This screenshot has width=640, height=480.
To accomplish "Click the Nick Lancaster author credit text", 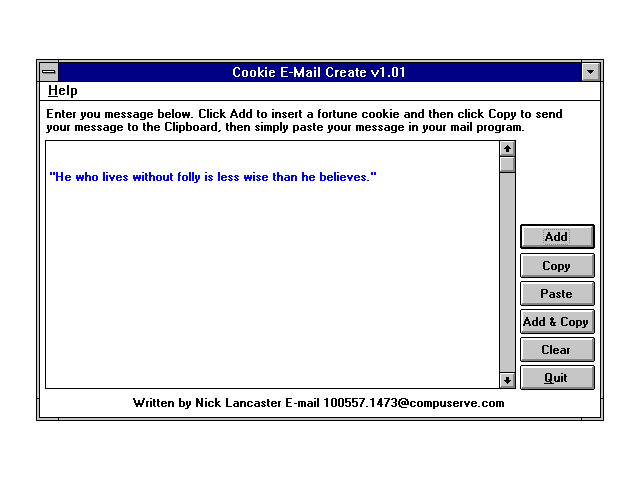I will click(318, 403).
